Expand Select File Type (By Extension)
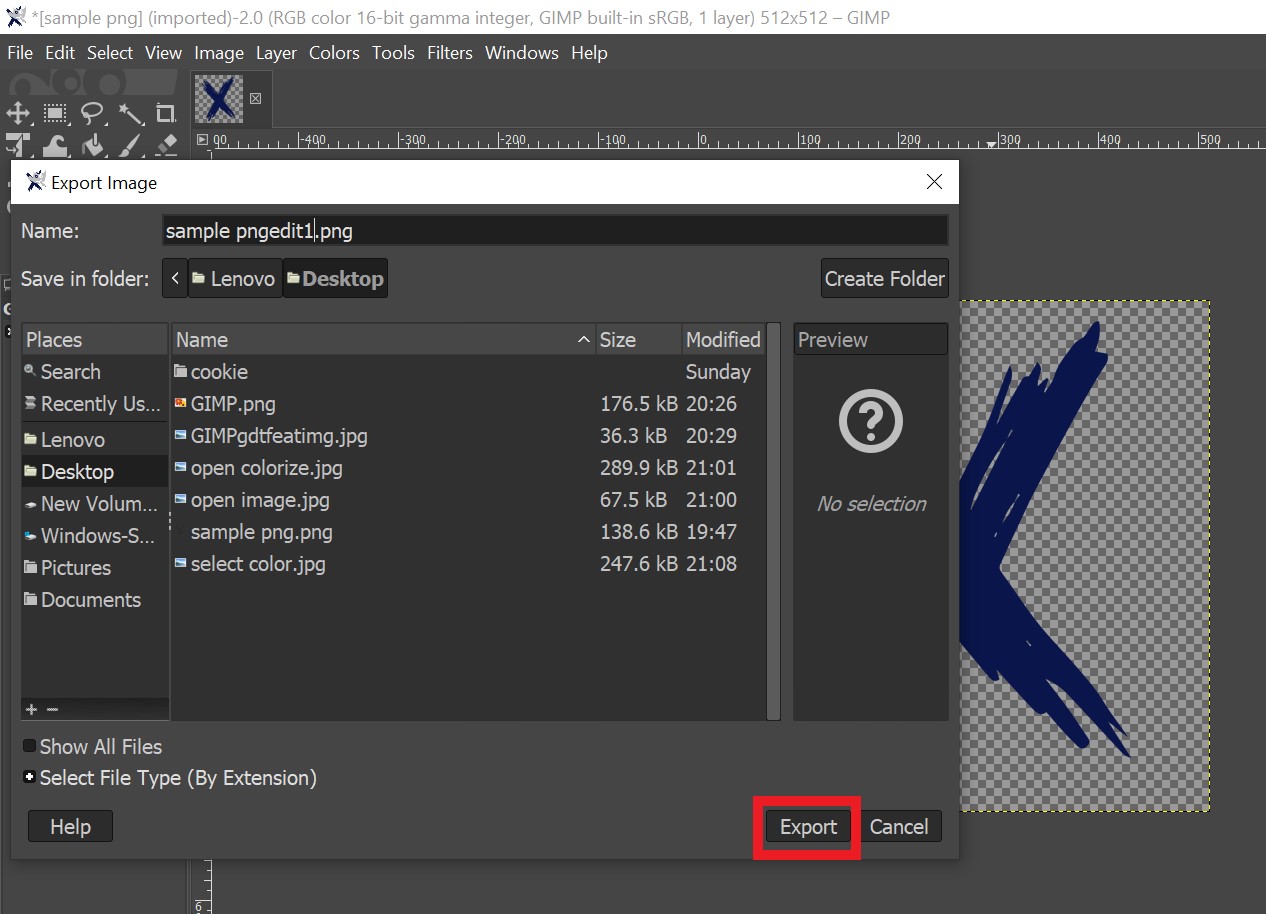Screen dimensions: 1266x914 coord(30,777)
